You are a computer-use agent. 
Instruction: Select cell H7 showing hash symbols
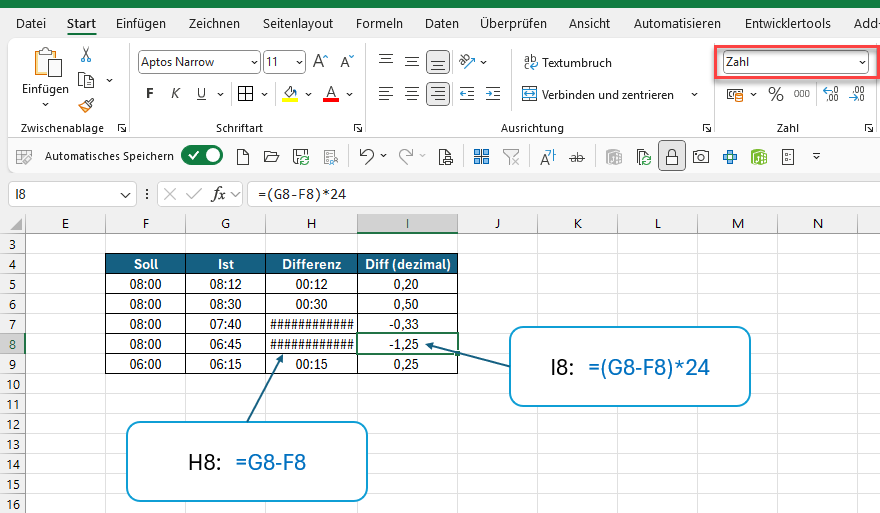click(x=311, y=323)
